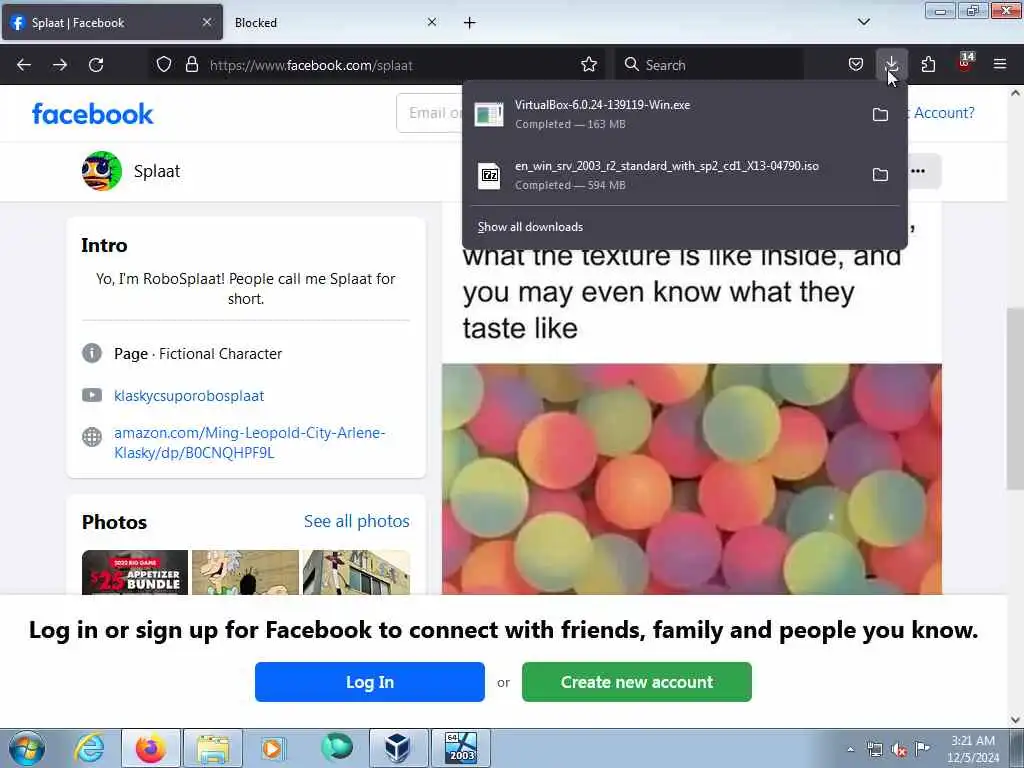
Task: Open Splaat profile avatar picture
Action: (x=102, y=171)
